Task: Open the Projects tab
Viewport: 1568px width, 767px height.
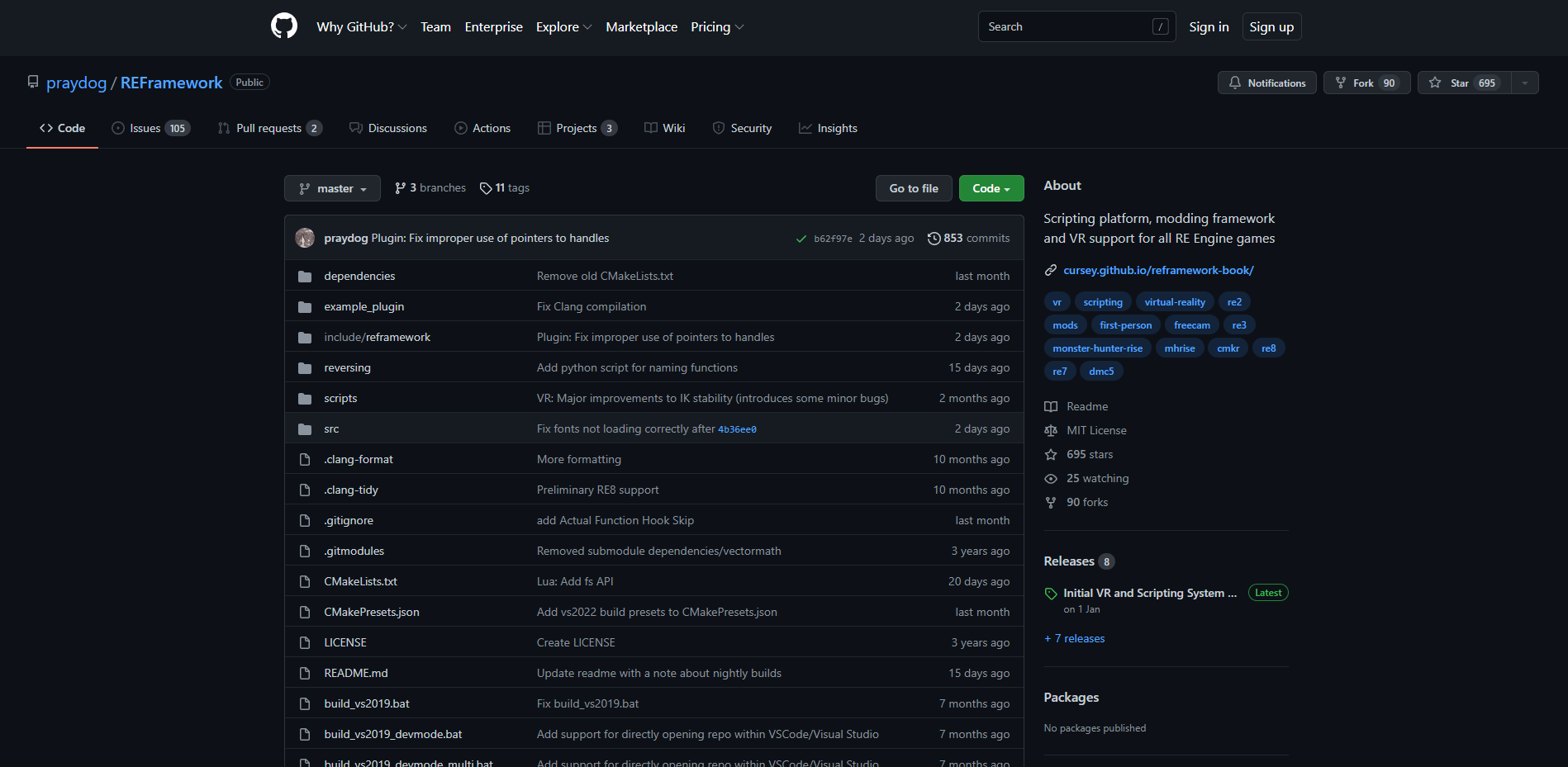Action: click(577, 128)
